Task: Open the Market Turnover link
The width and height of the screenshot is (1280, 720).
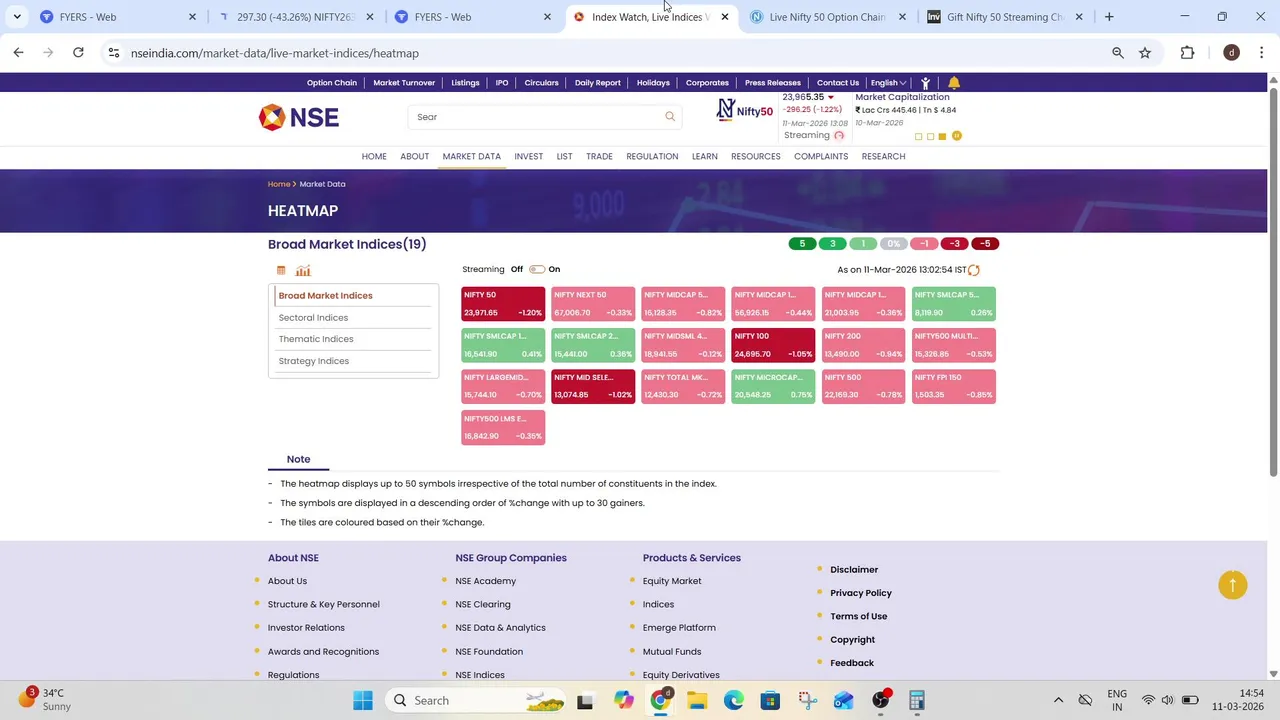Action: pyautogui.click(x=404, y=83)
